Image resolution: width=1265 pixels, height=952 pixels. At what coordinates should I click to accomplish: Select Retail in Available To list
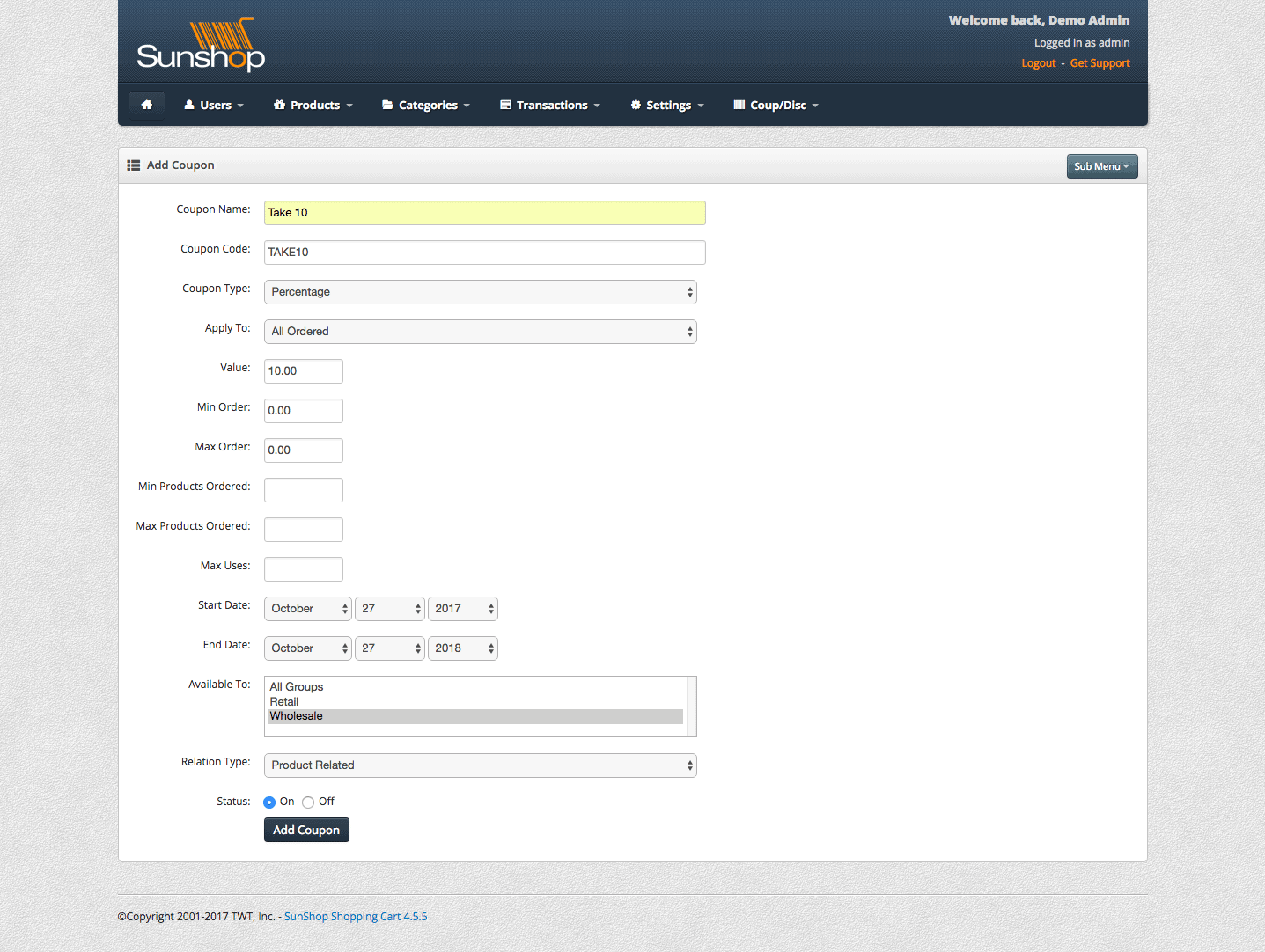coord(475,702)
